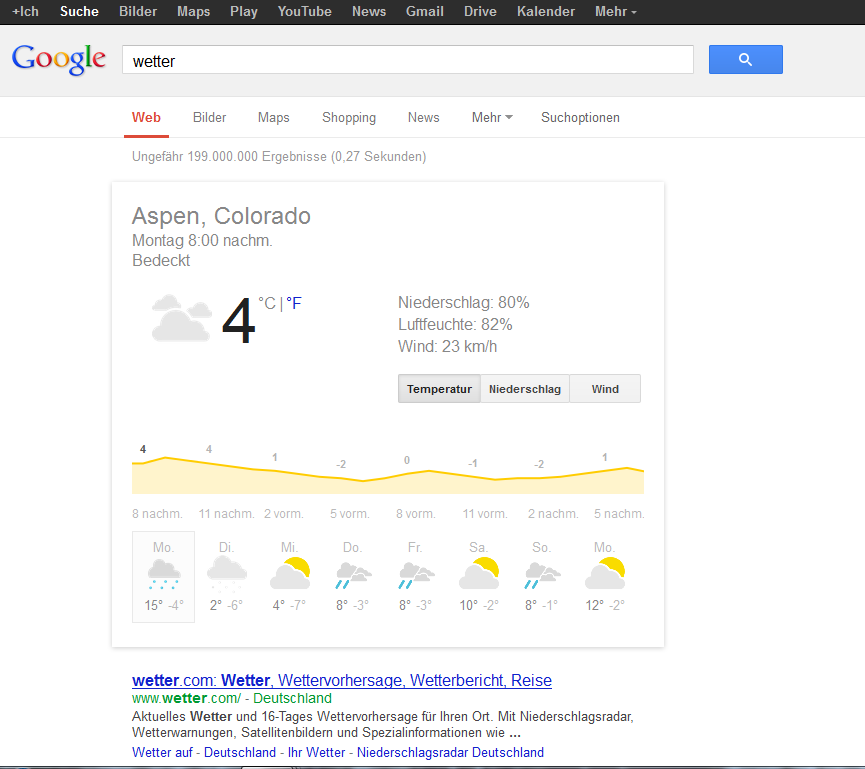
Task: Open the Shopping results tab
Action: click(x=349, y=118)
